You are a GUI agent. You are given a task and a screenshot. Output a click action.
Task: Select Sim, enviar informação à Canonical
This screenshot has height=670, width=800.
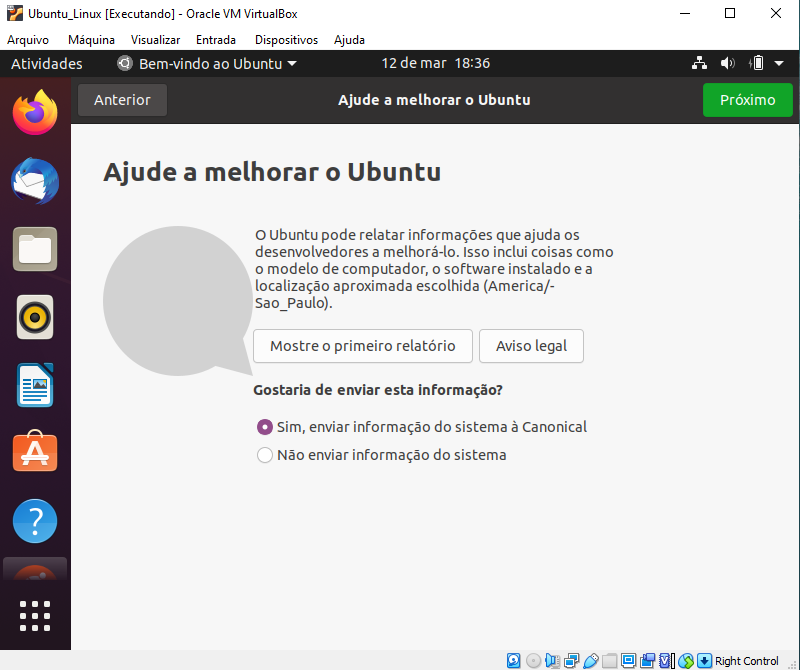421,427
